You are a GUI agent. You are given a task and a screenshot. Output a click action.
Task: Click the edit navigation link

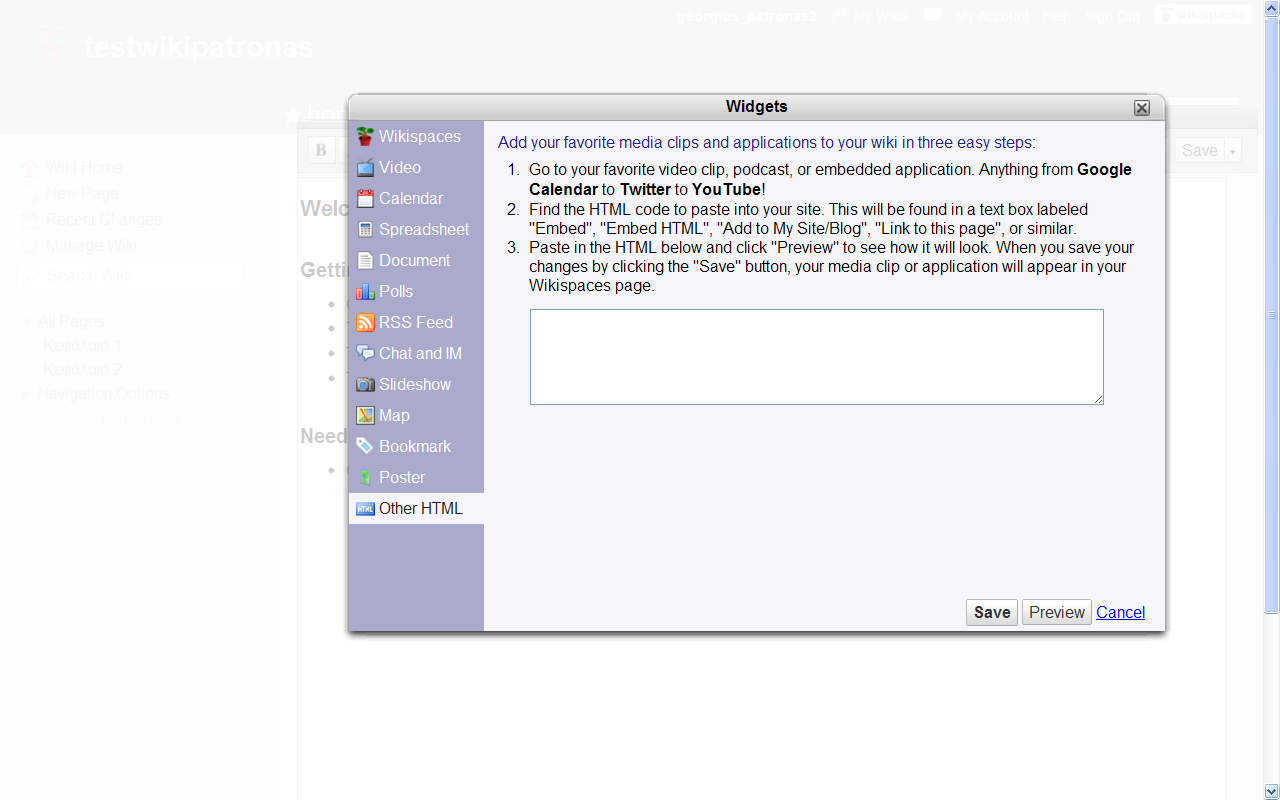click(x=140, y=418)
